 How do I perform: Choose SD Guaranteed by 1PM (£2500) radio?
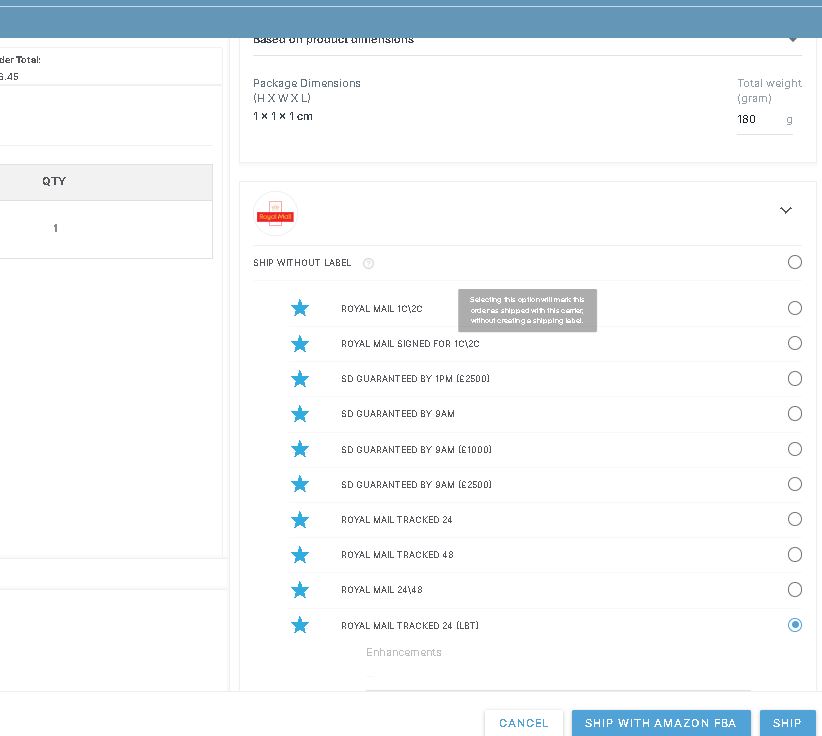(795, 378)
